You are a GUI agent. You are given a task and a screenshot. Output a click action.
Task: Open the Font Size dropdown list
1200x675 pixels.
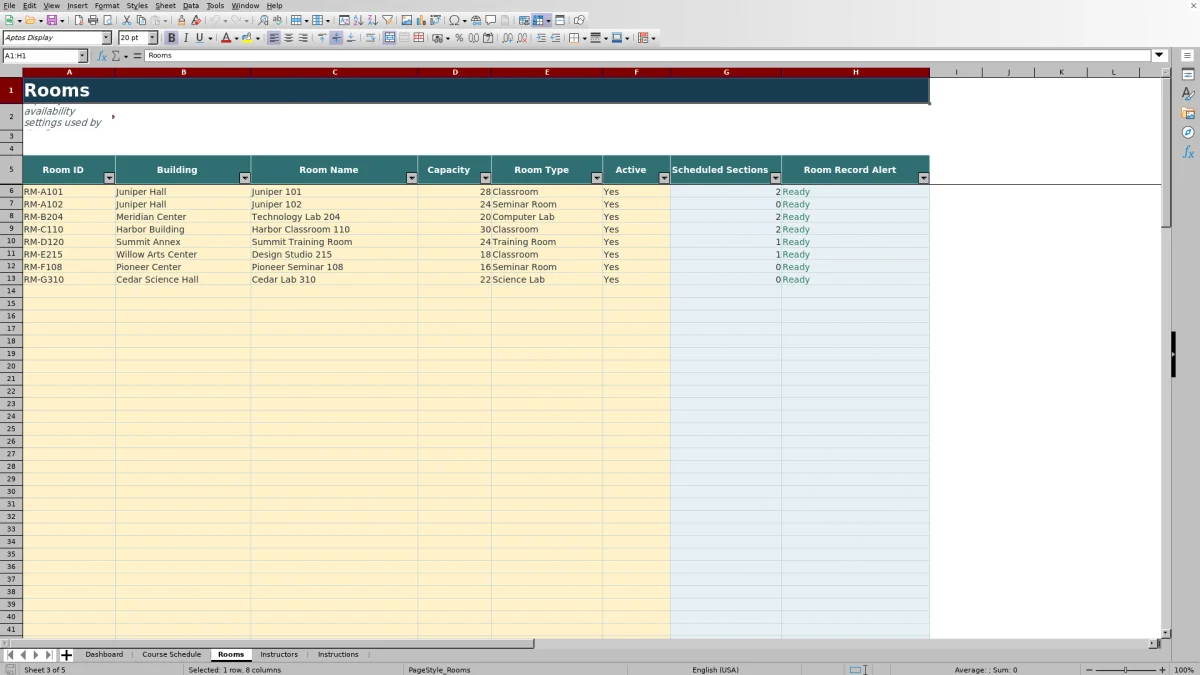pos(153,38)
